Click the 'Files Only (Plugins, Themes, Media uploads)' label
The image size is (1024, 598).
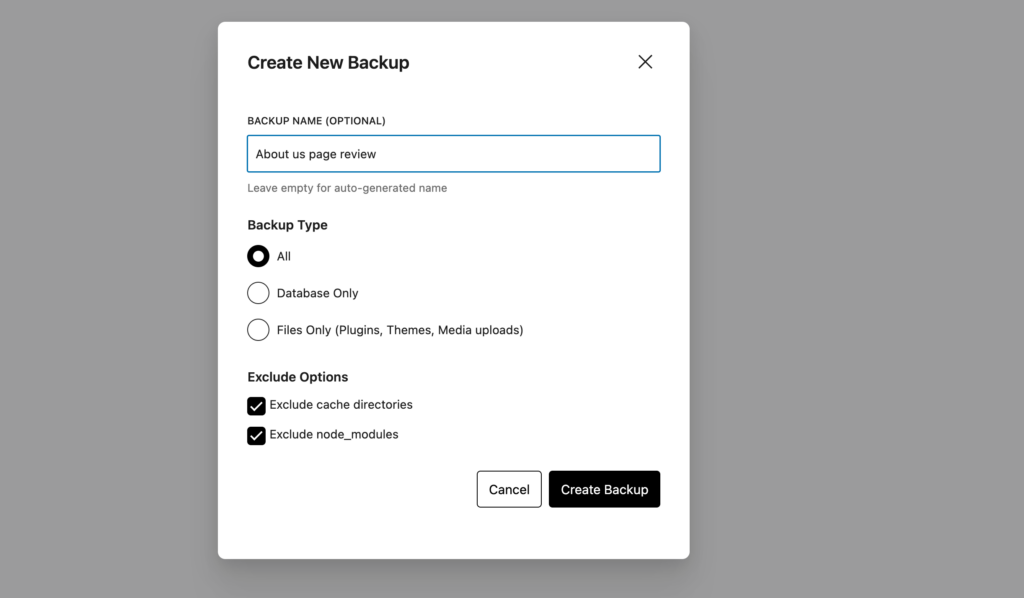point(400,330)
